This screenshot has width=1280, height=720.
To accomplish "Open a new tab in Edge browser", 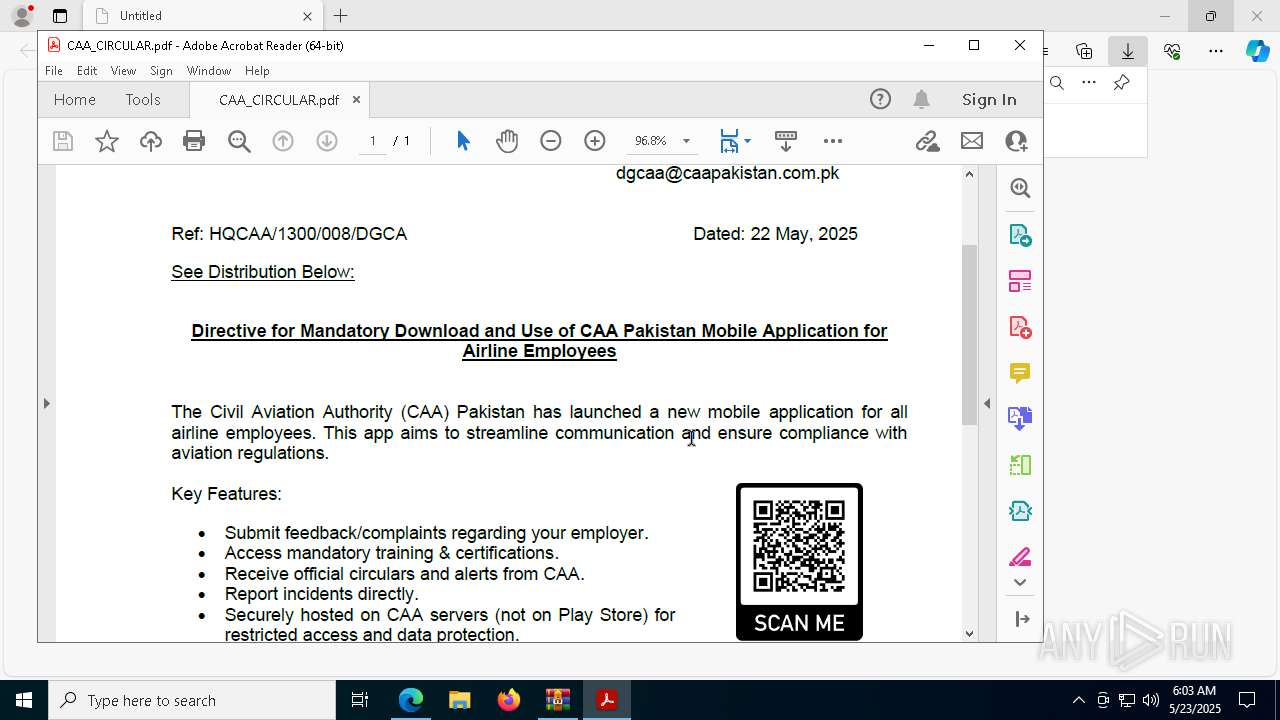I will tap(341, 16).
